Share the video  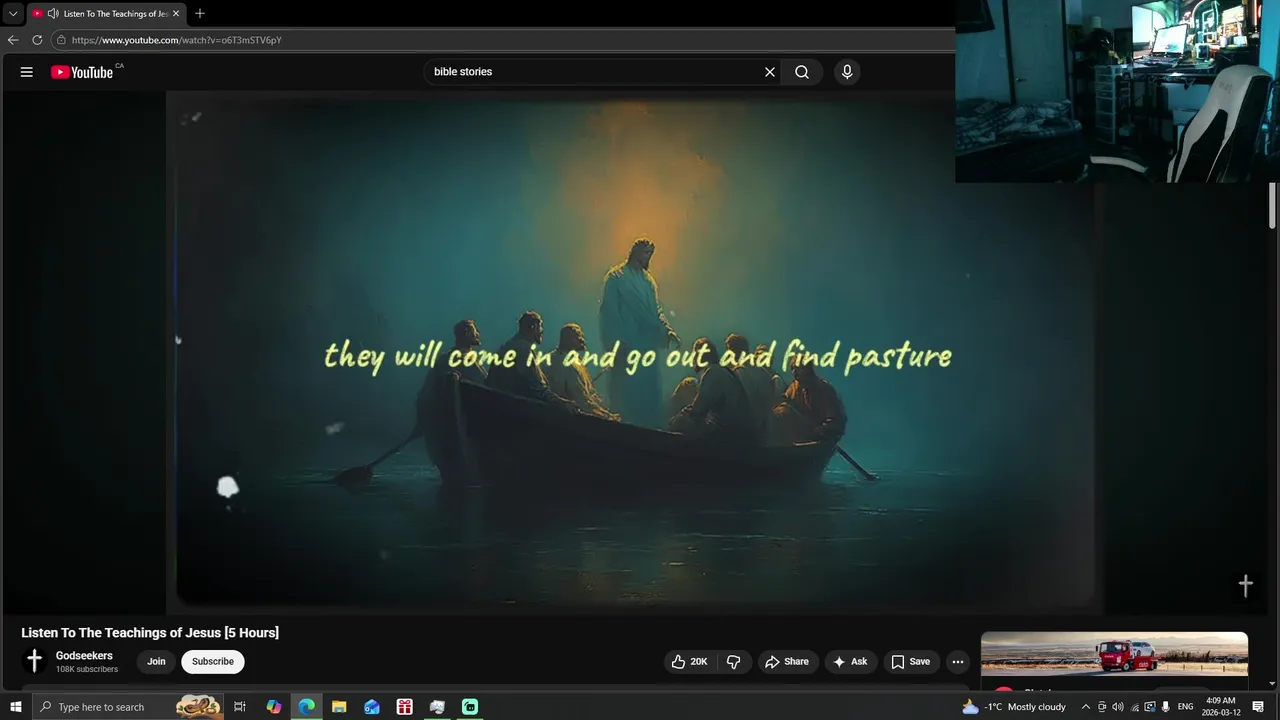pos(787,662)
